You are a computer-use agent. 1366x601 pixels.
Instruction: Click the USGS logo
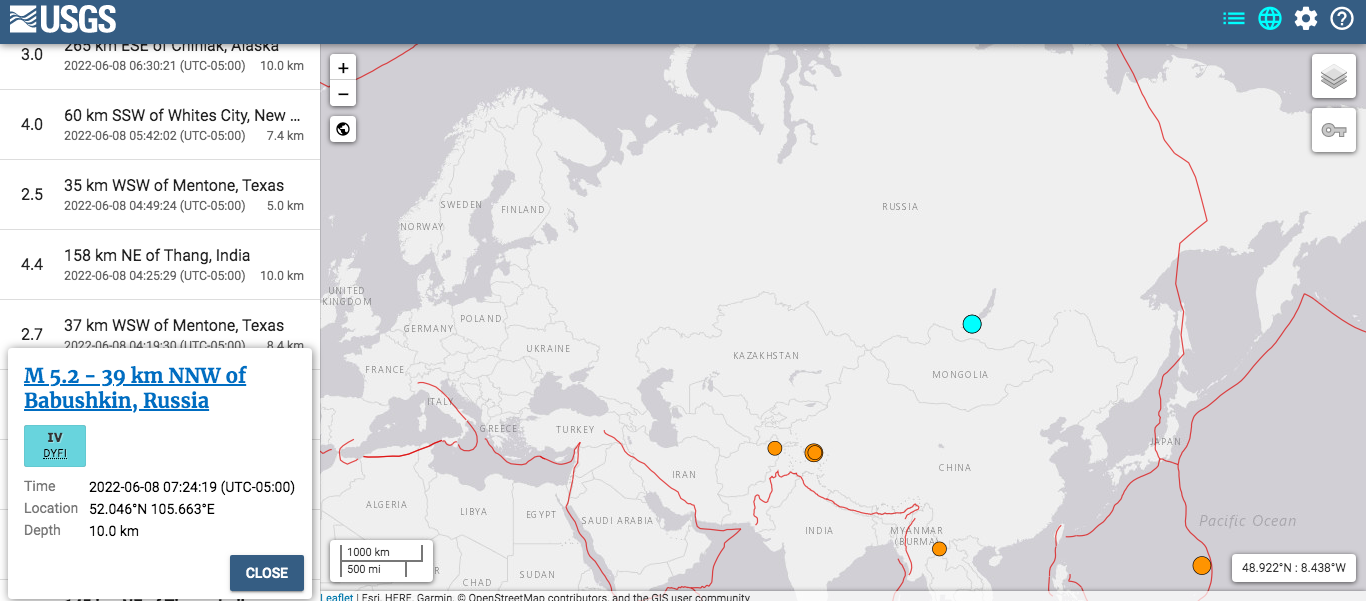coord(62,18)
